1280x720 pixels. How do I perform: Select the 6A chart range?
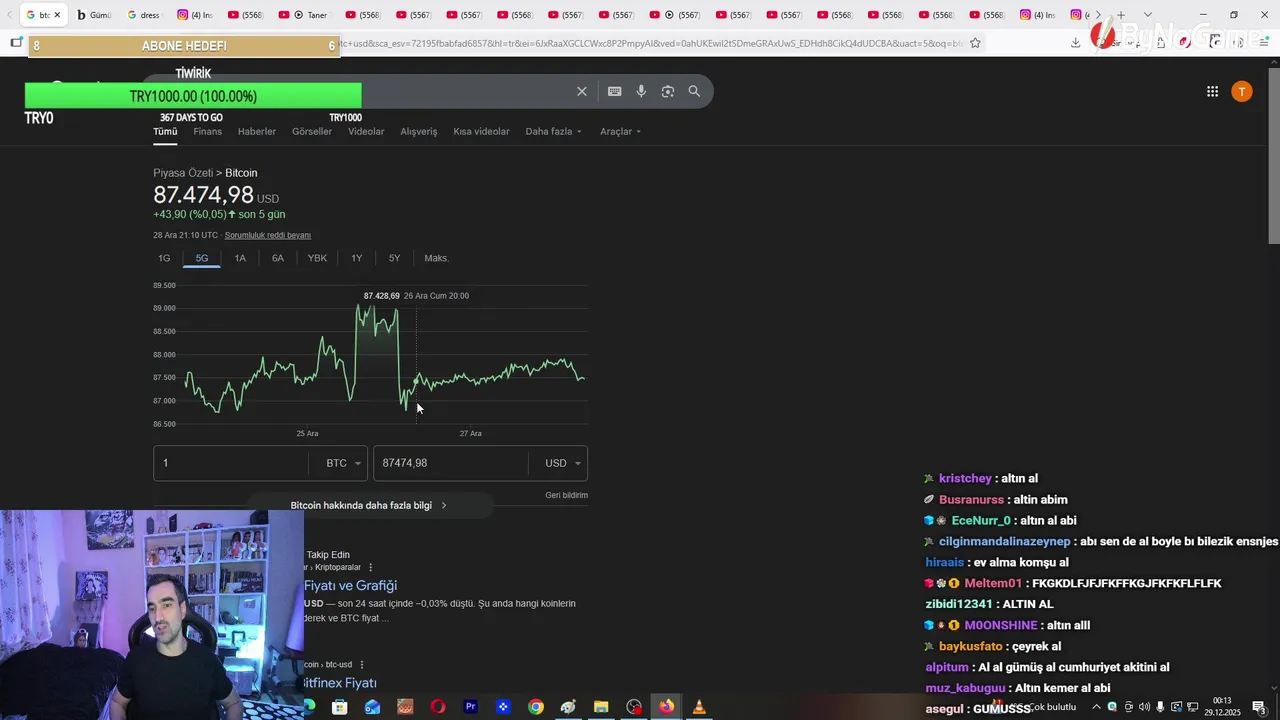click(278, 258)
